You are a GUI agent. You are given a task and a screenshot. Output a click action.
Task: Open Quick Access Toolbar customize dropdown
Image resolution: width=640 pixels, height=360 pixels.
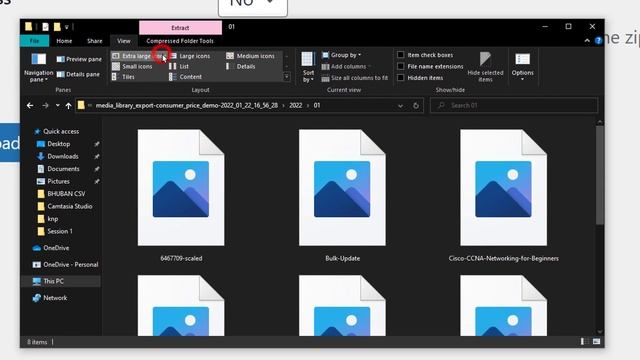[67, 27]
